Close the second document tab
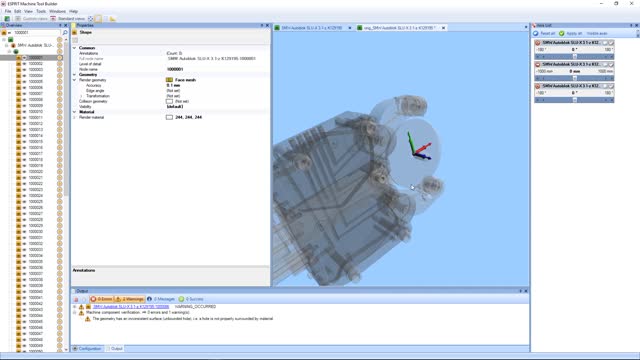This screenshot has width=640, height=360. (x=444, y=28)
